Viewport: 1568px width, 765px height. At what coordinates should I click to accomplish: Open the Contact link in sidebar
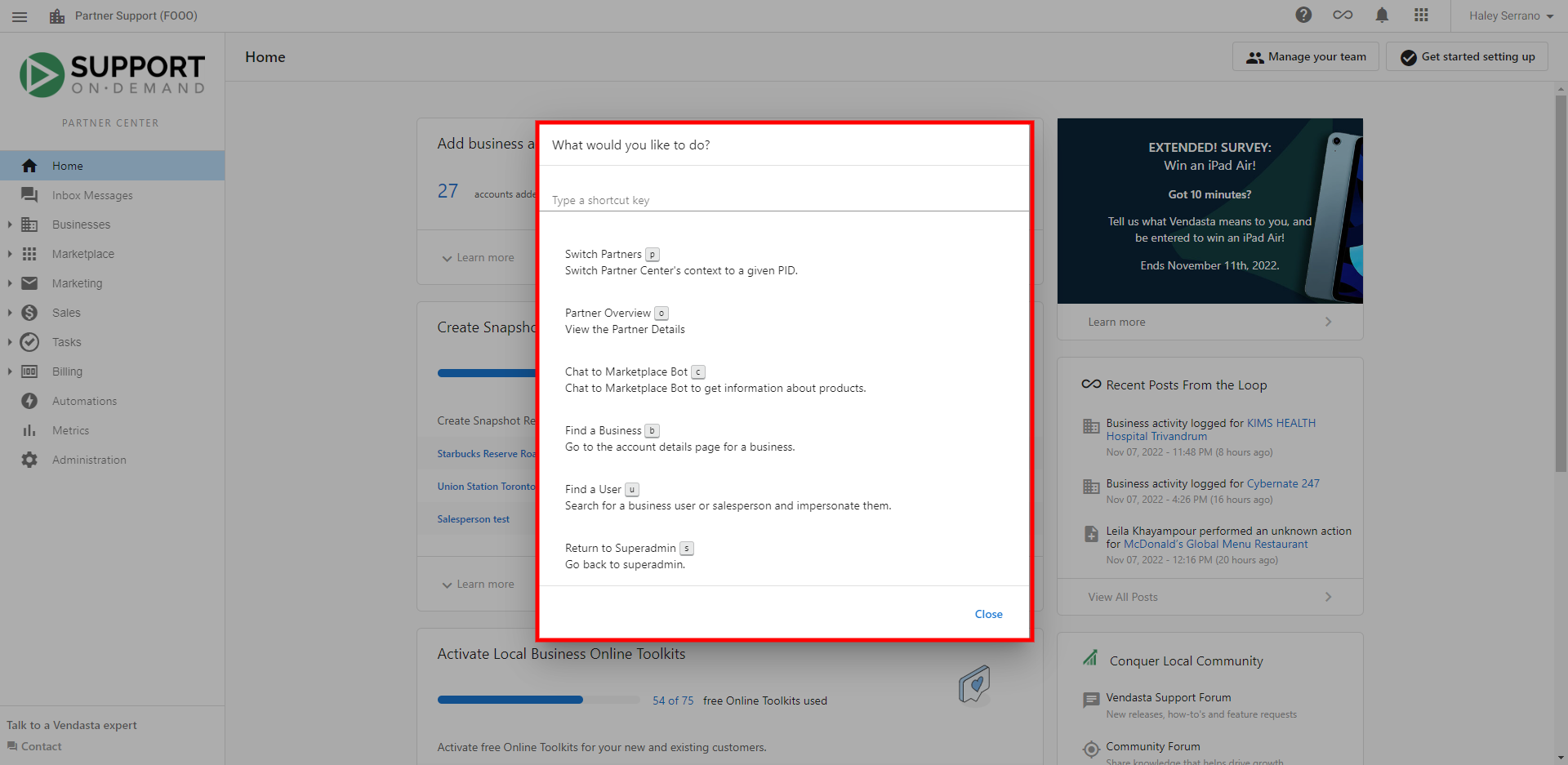pos(34,746)
